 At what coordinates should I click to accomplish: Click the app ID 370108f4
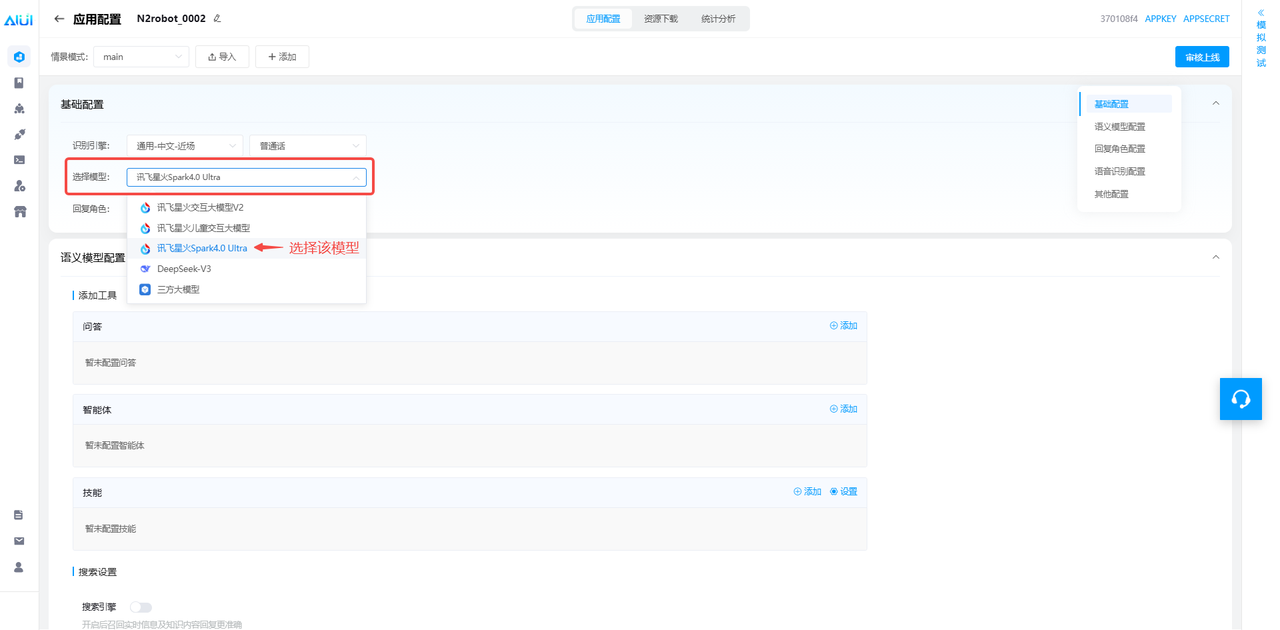[x=1119, y=19]
